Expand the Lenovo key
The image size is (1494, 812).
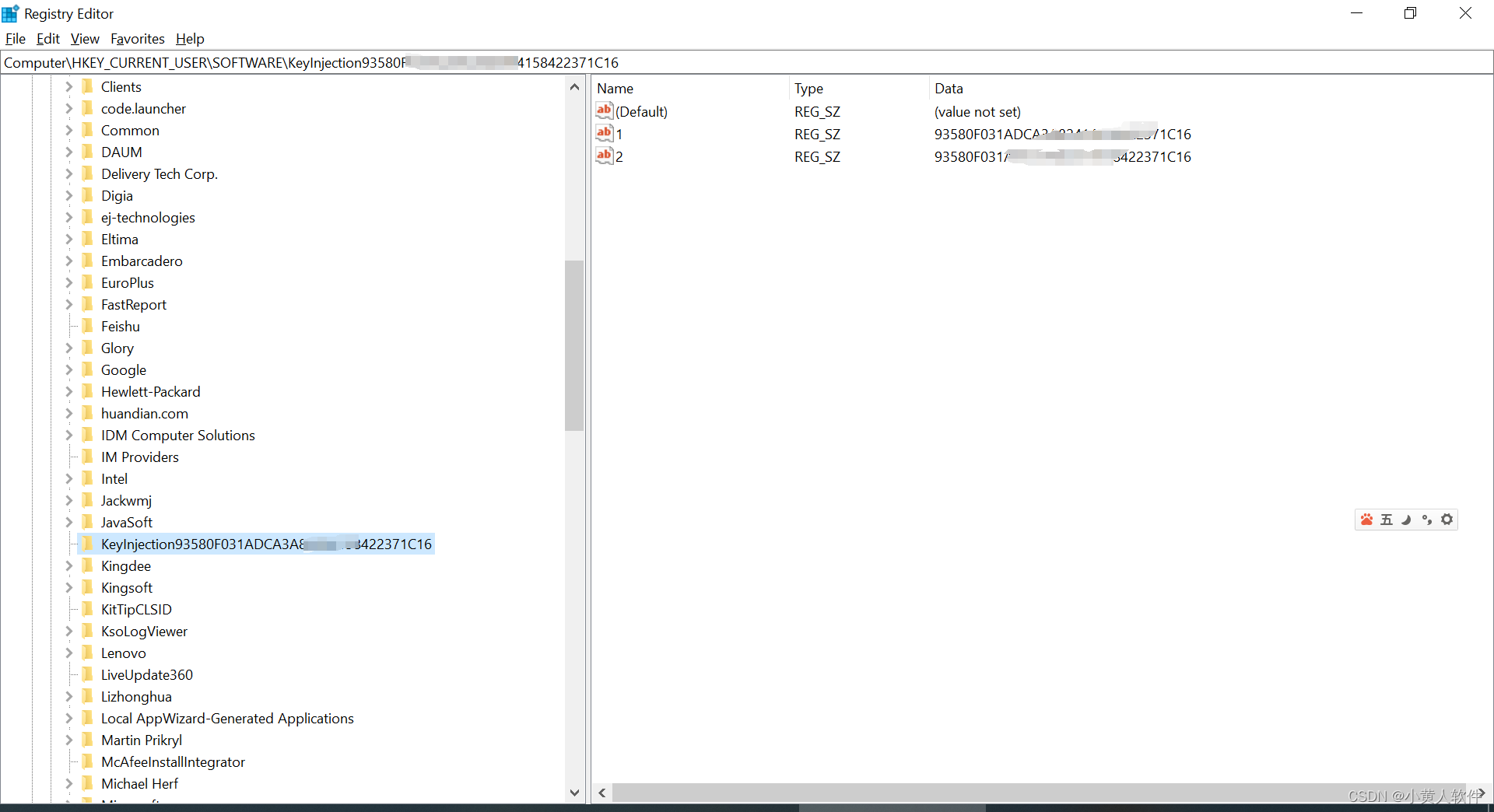tap(68, 653)
